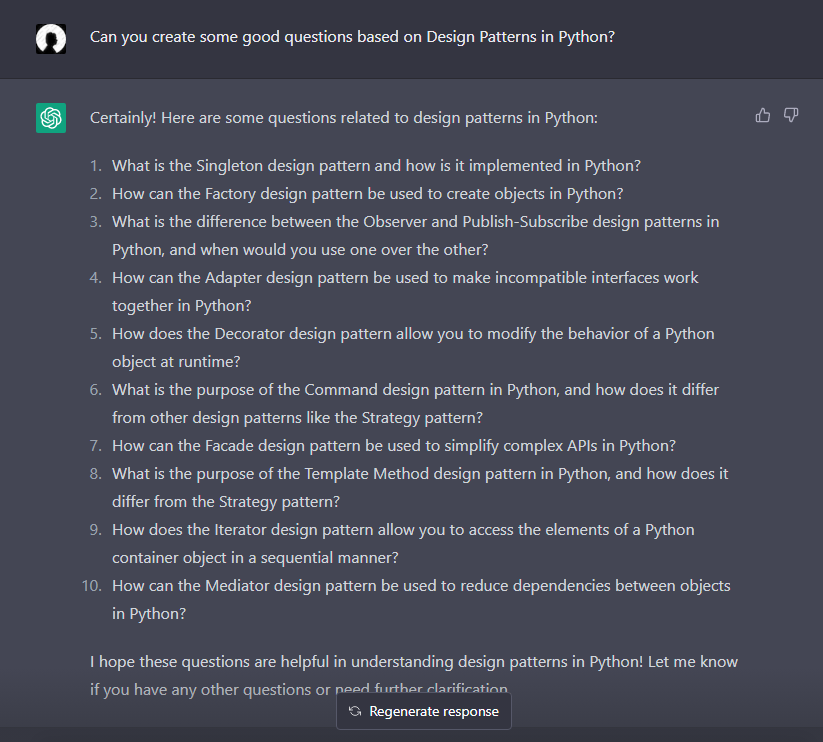Click the 'I hope these questions are helpful' paragraph

coord(414,675)
